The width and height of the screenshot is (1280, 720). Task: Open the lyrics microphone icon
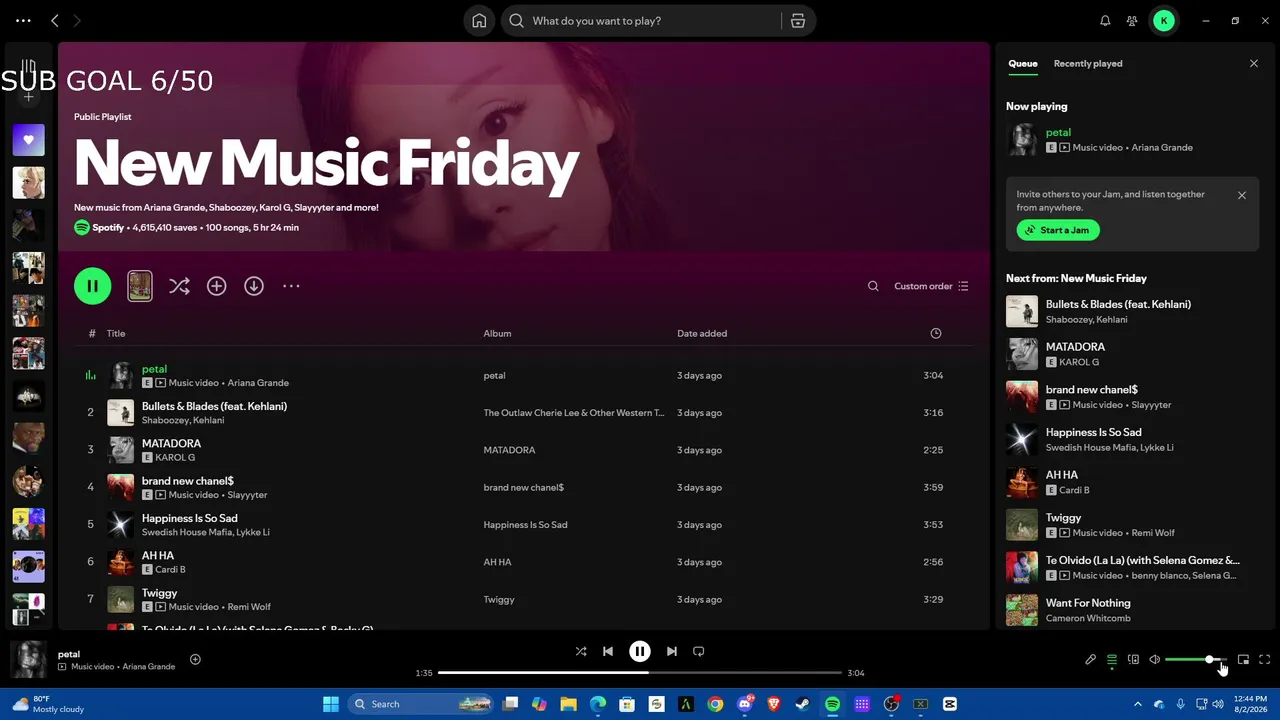coord(1091,660)
